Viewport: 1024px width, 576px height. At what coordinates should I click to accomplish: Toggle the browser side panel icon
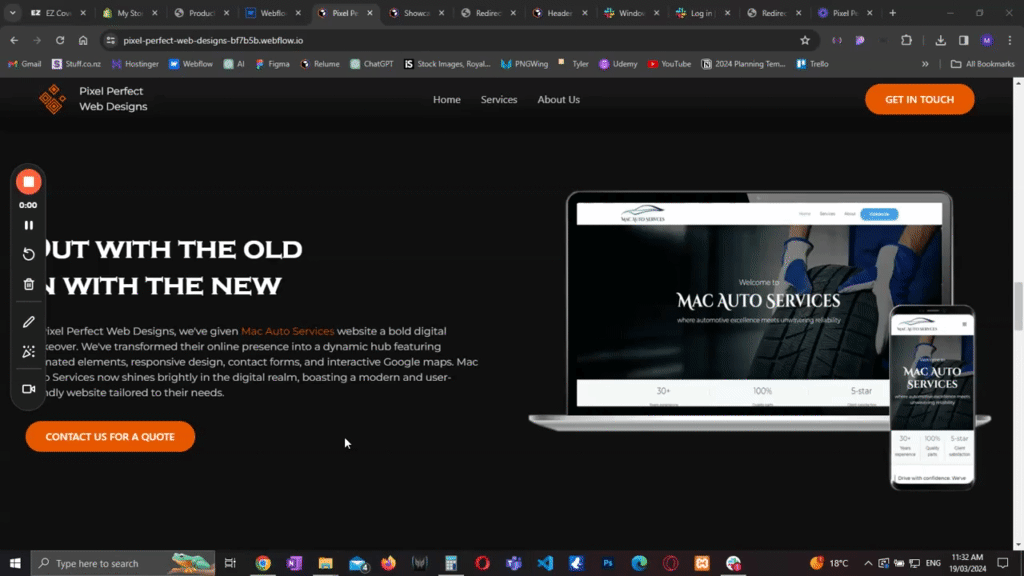point(963,40)
